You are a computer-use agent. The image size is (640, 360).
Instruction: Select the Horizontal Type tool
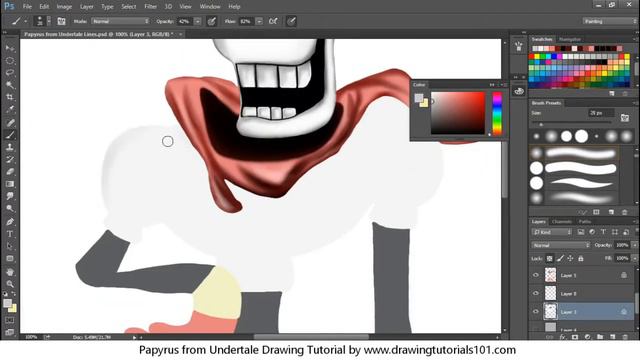click(10, 234)
